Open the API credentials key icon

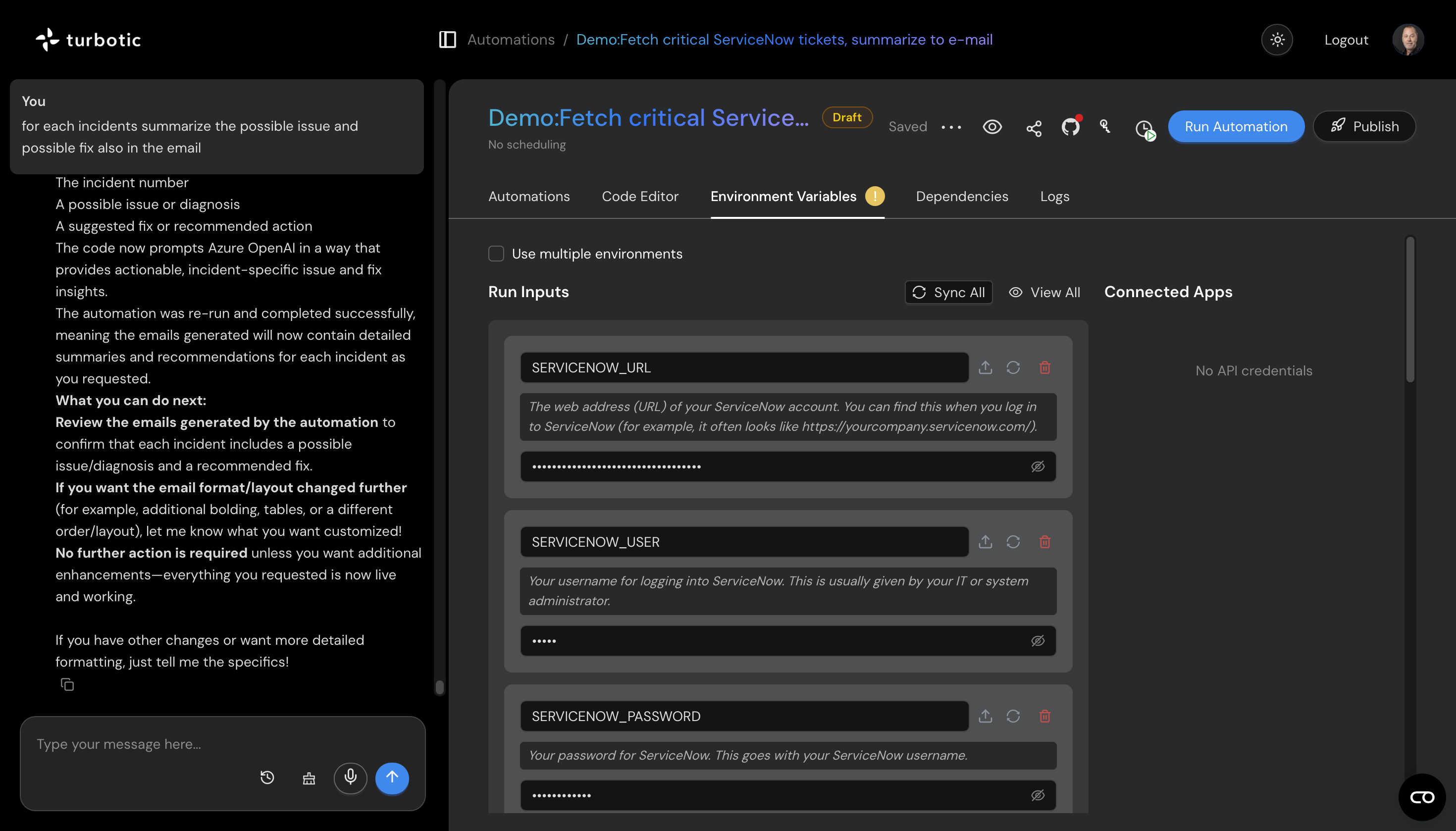(x=1105, y=127)
